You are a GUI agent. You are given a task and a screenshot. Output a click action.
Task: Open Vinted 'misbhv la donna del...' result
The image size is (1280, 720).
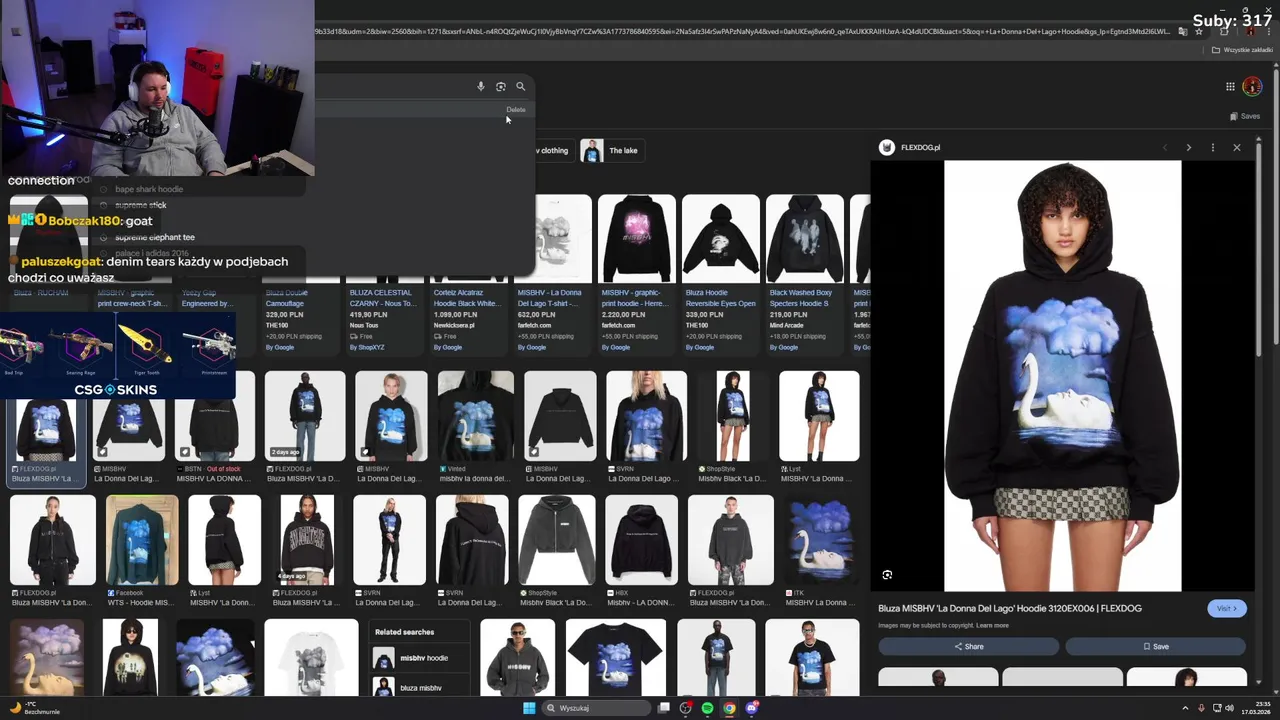coord(476,427)
